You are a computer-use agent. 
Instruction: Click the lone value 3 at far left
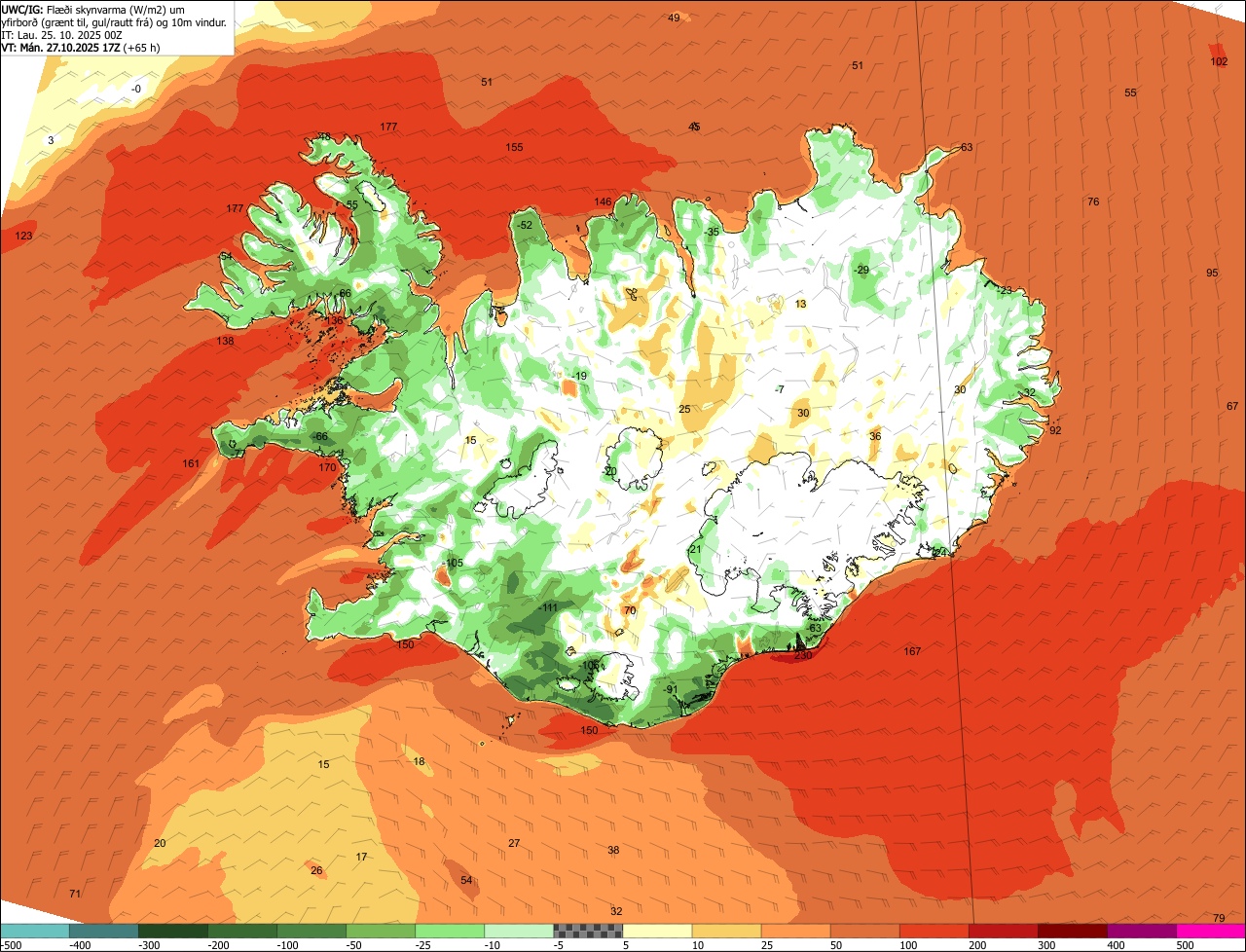(51, 140)
